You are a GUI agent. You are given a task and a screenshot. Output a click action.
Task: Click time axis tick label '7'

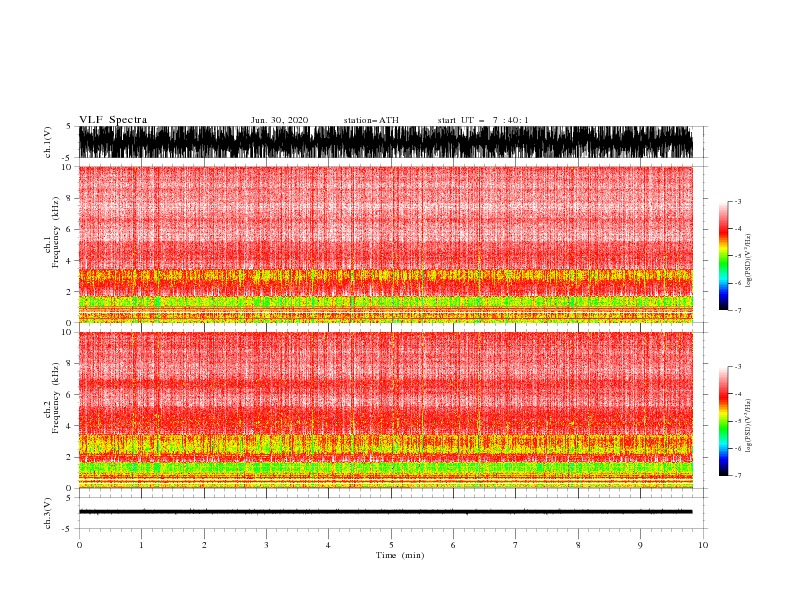point(516,545)
